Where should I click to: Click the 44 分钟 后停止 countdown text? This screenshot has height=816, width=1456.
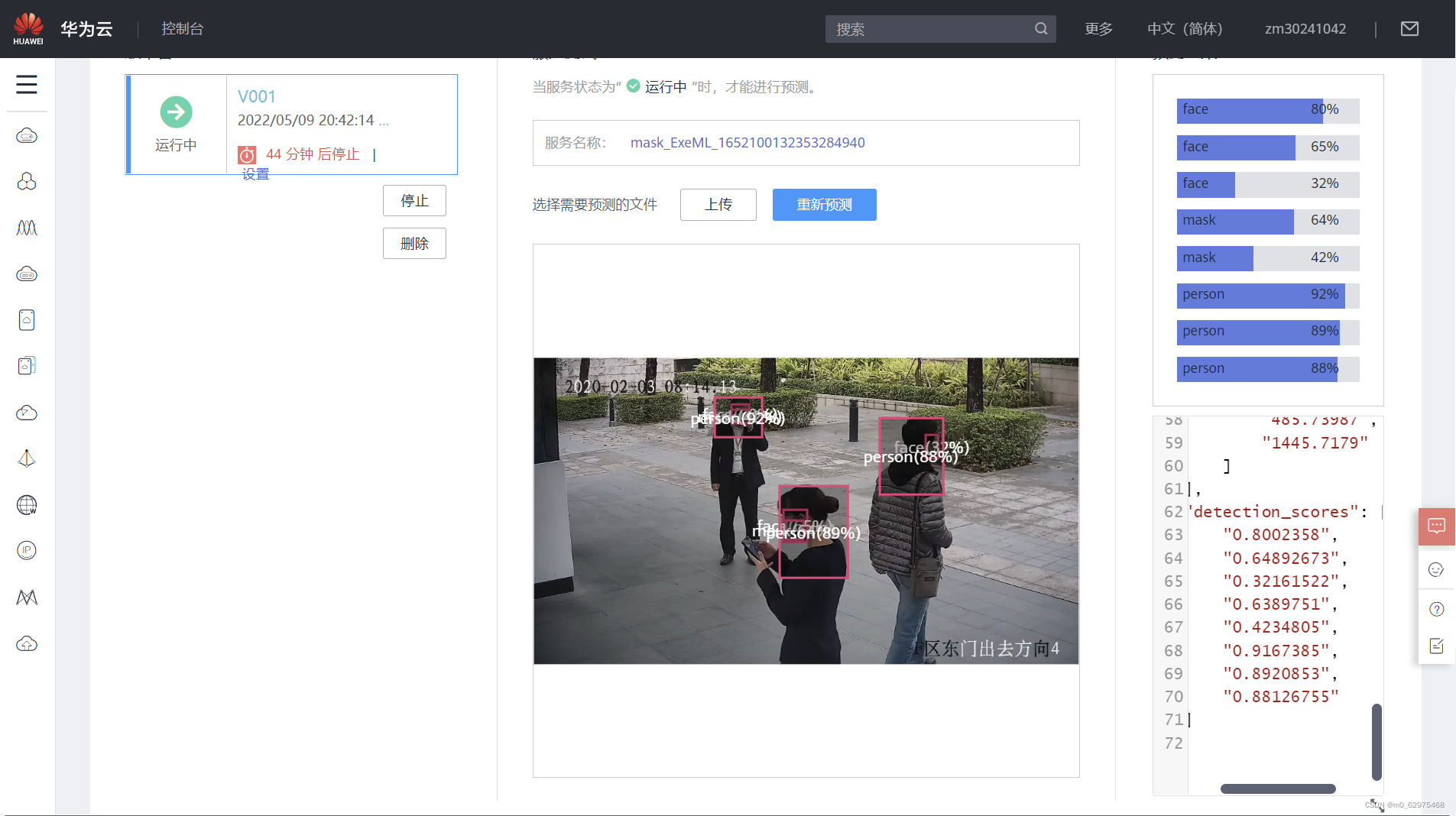point(313,154)
